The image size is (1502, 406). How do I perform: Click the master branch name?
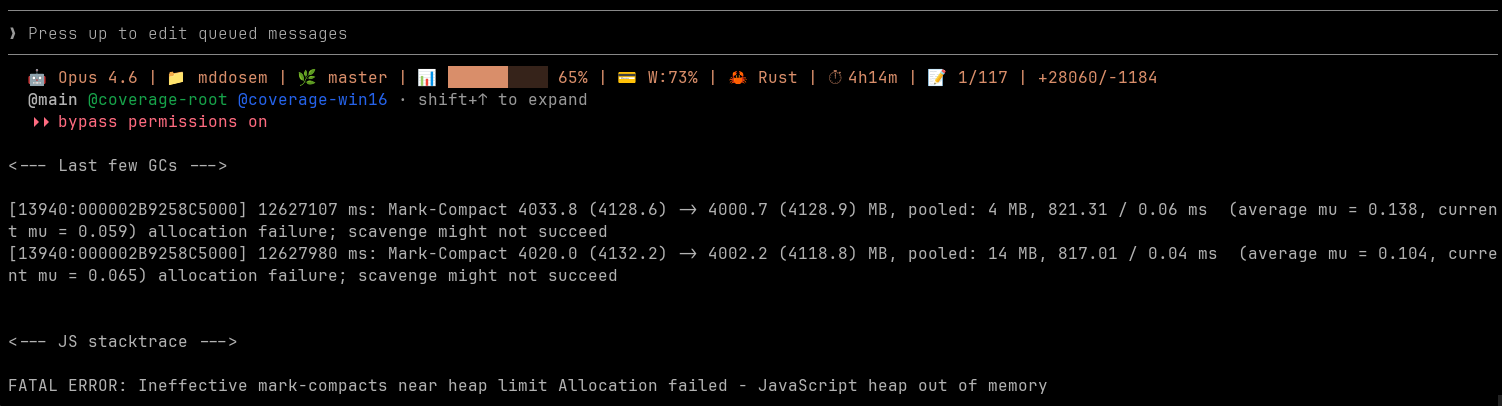click(358, 78)
